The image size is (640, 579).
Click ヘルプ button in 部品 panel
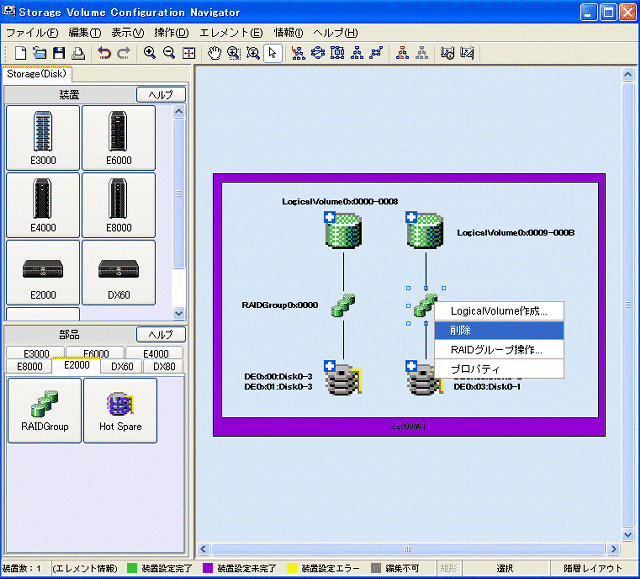coord(161,335)
